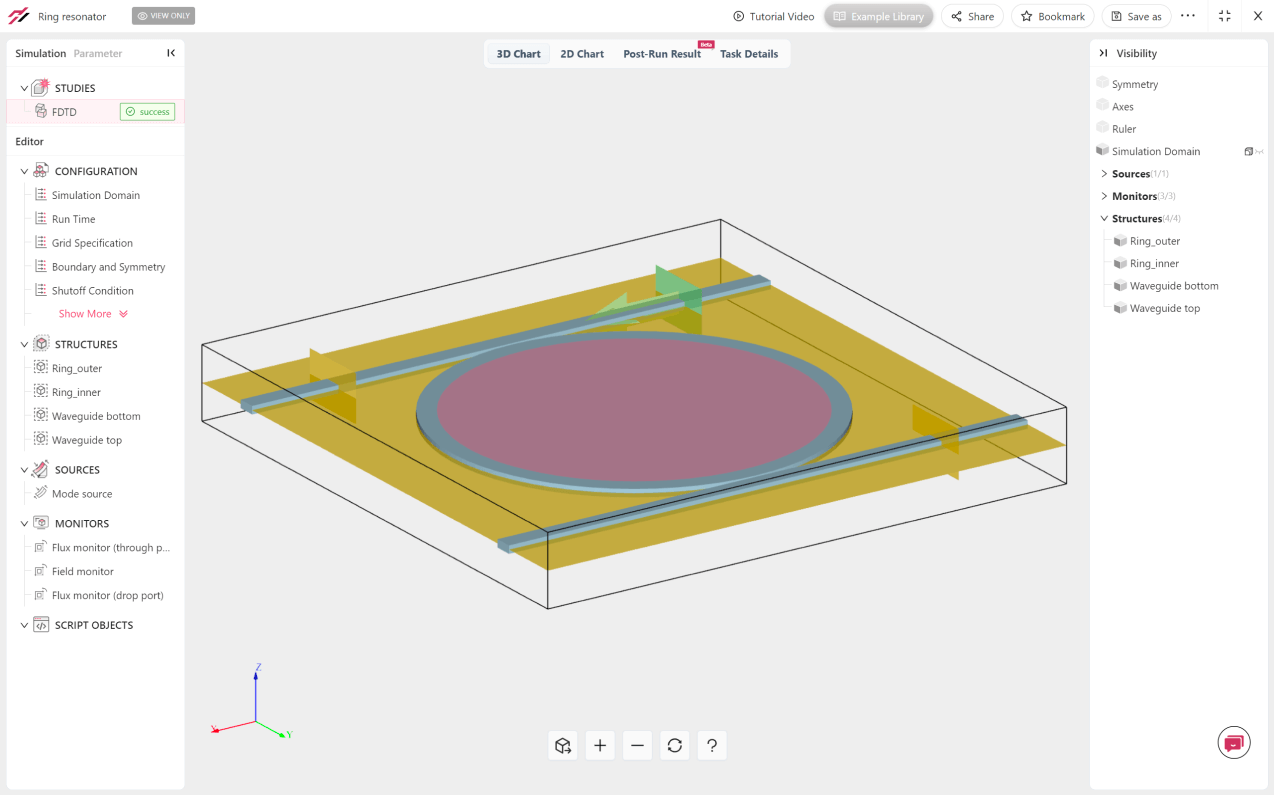
Task: Toggle Symmetry visibility
Action: (1103, 84)
